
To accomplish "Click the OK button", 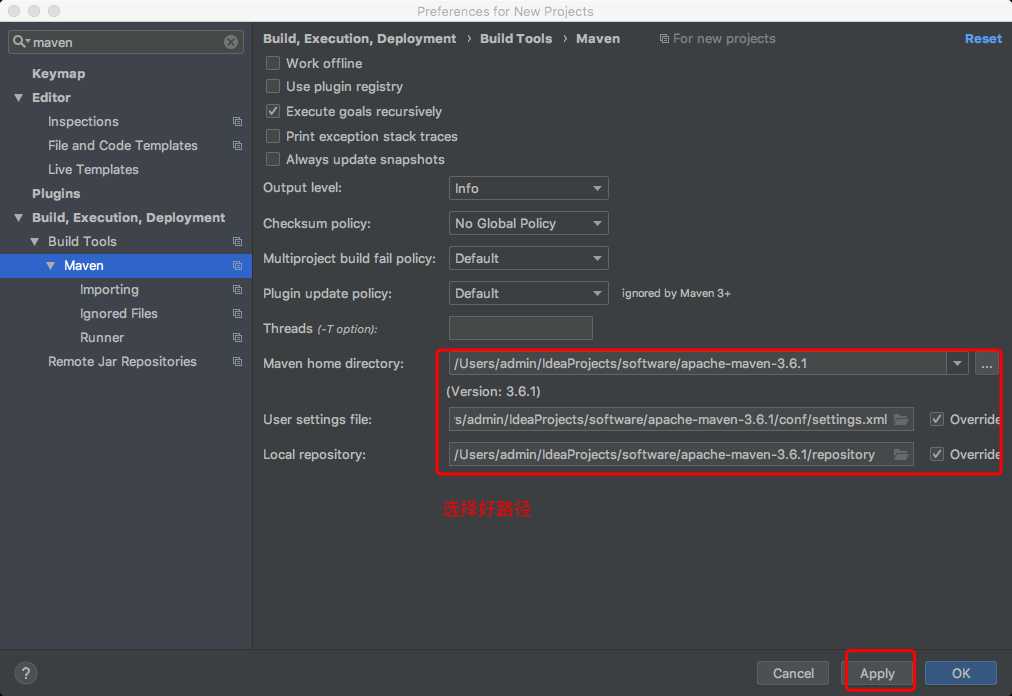I will (961, 673).
